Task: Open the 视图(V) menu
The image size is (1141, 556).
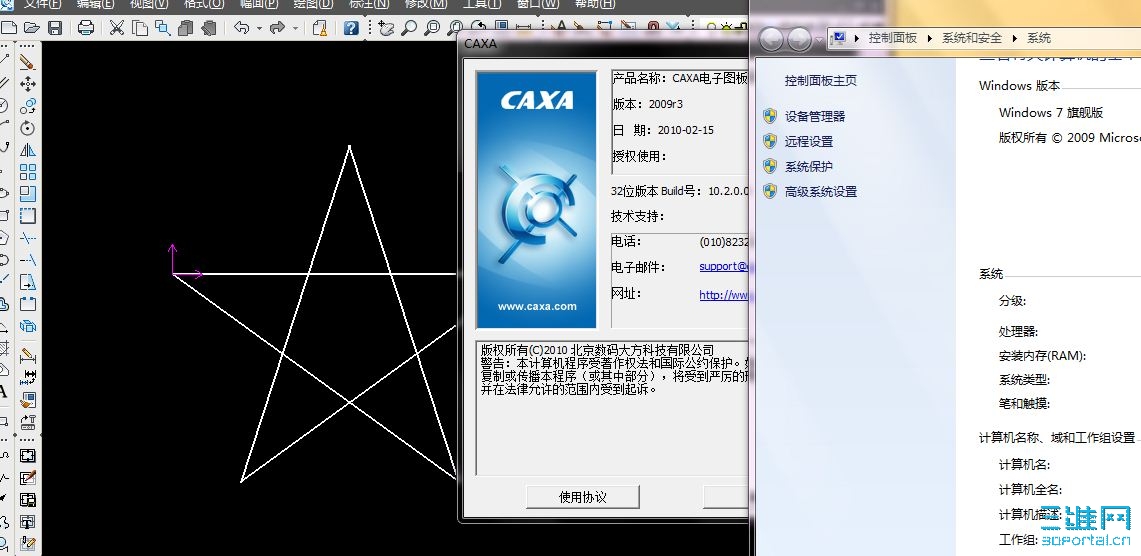Action: (149, 4)
